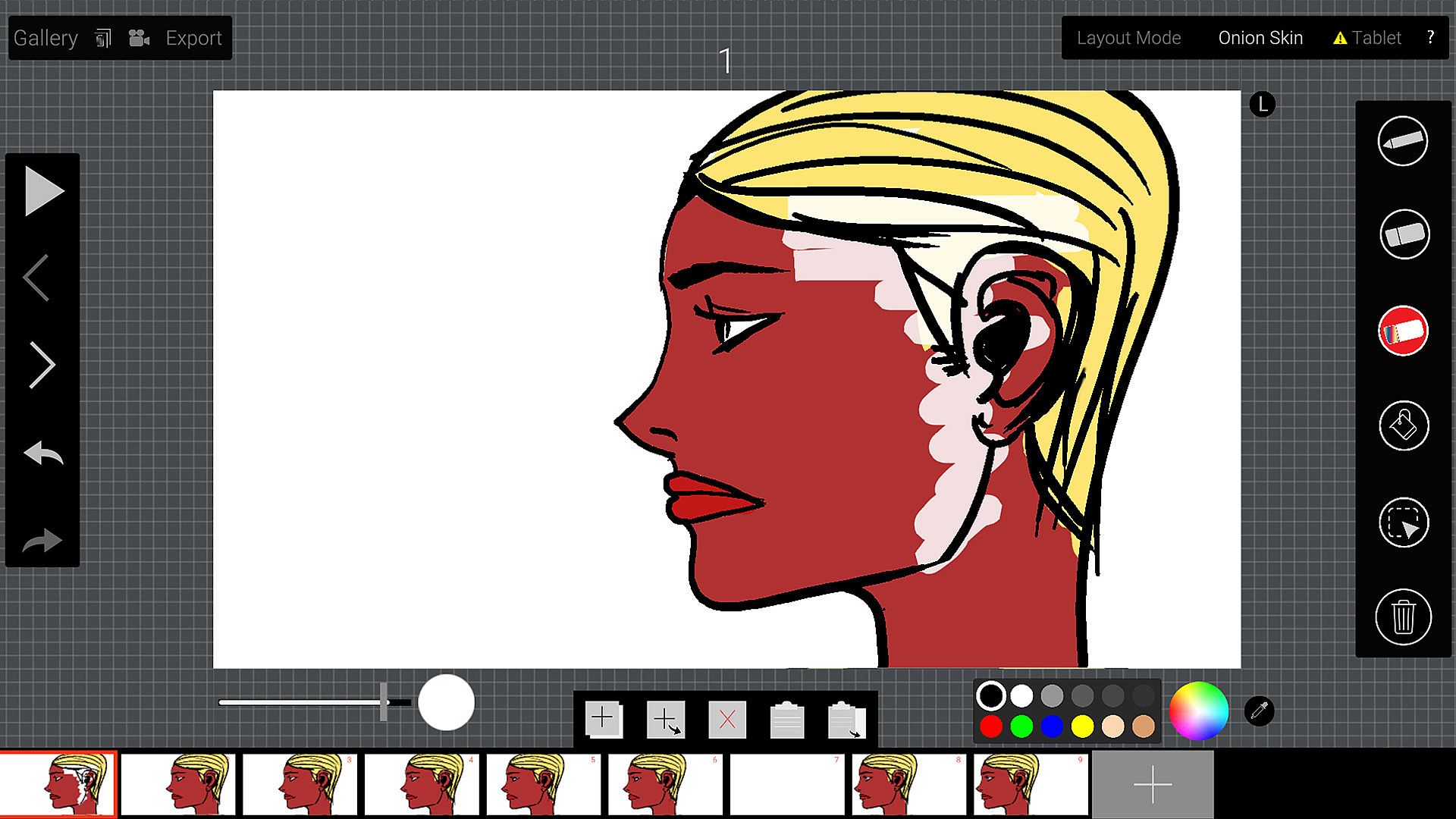
Task: Open the Tablet warning settings
Action: (x=1367, y=38)
